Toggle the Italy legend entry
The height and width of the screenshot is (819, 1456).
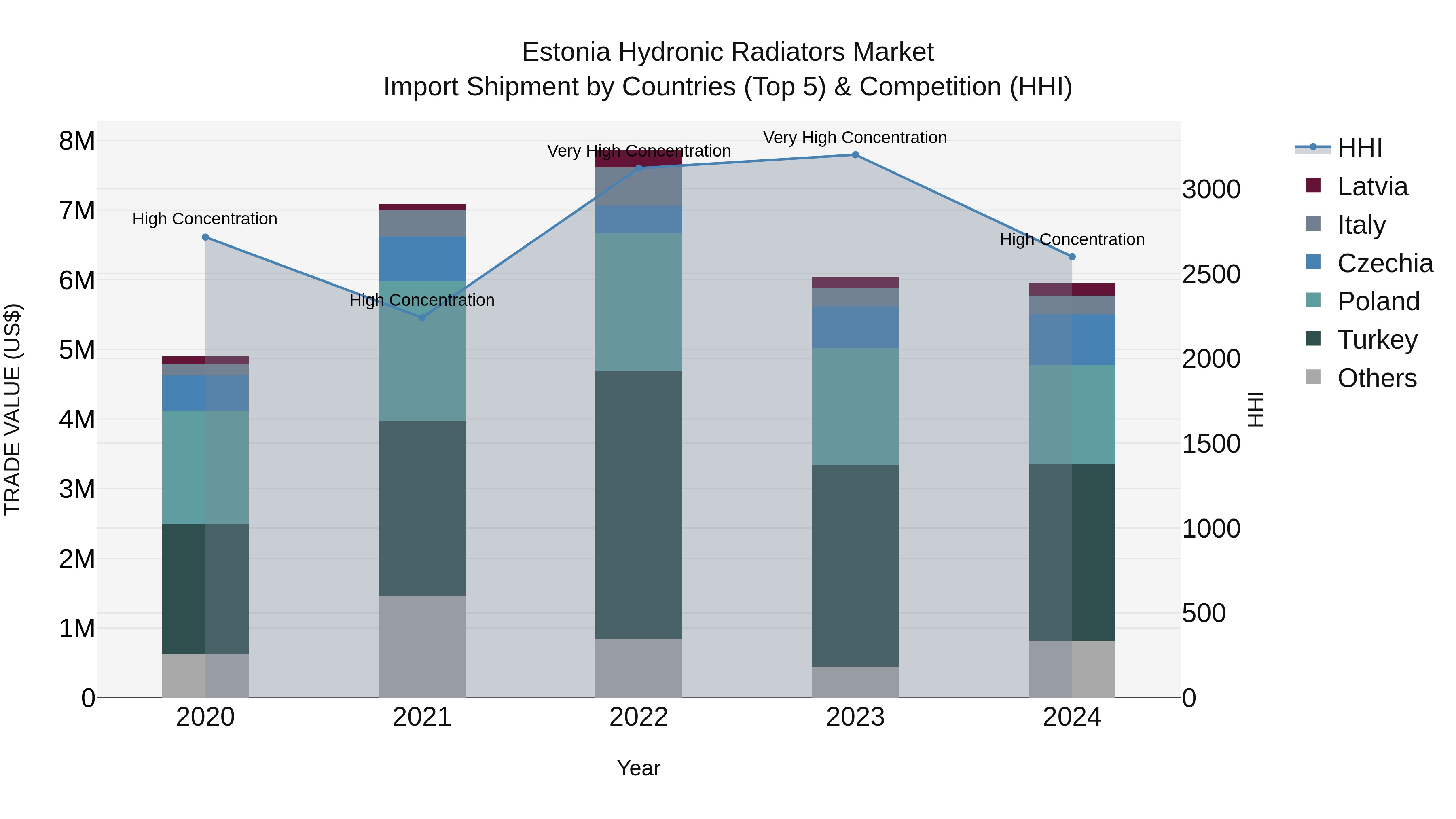click(1345, 224)
